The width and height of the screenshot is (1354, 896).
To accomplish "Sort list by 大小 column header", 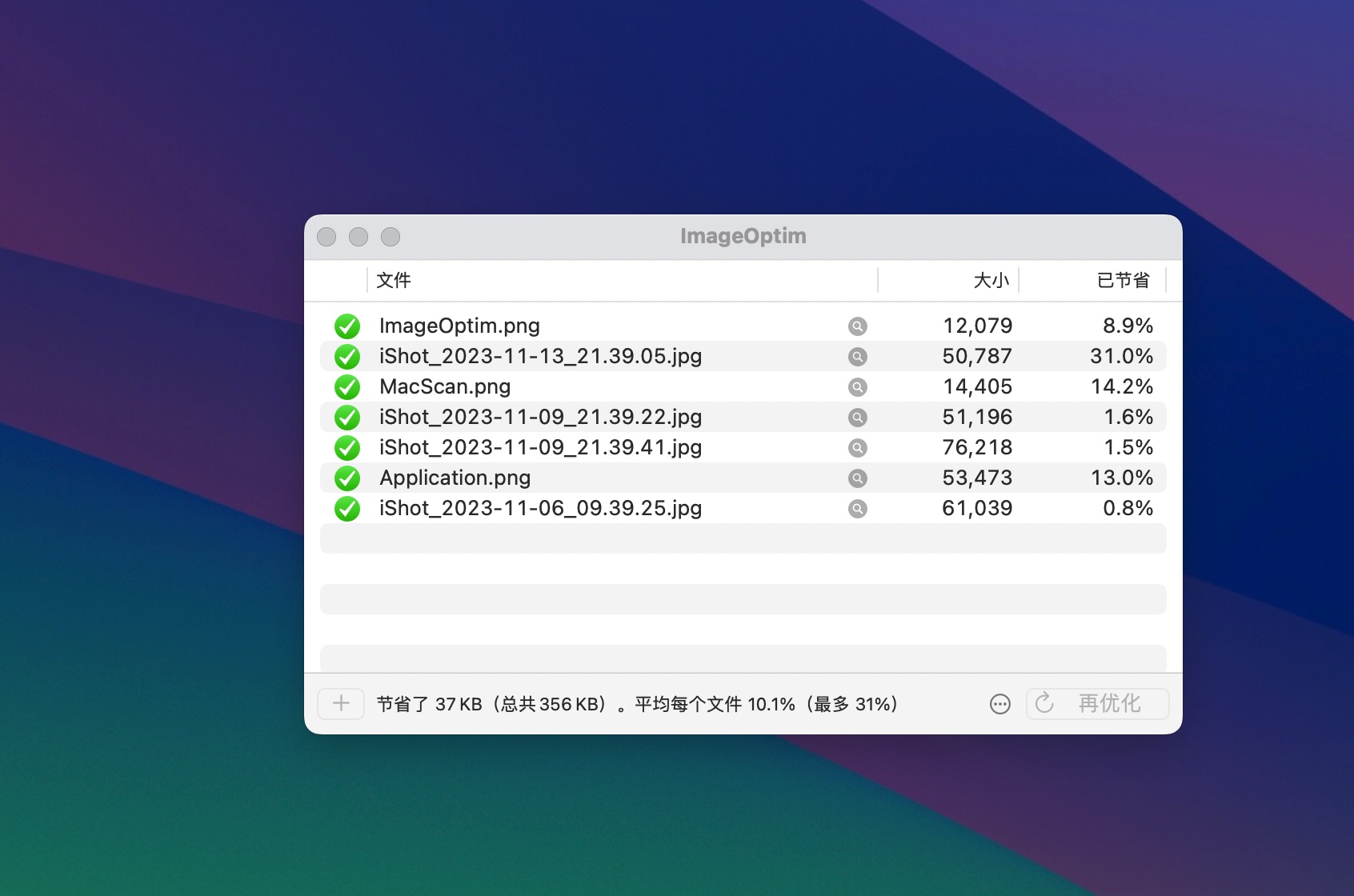I will [x=991, y=281].
